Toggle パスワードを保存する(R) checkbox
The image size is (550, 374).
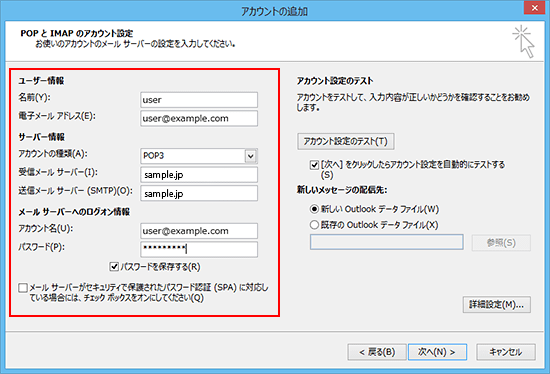(114, 267)
